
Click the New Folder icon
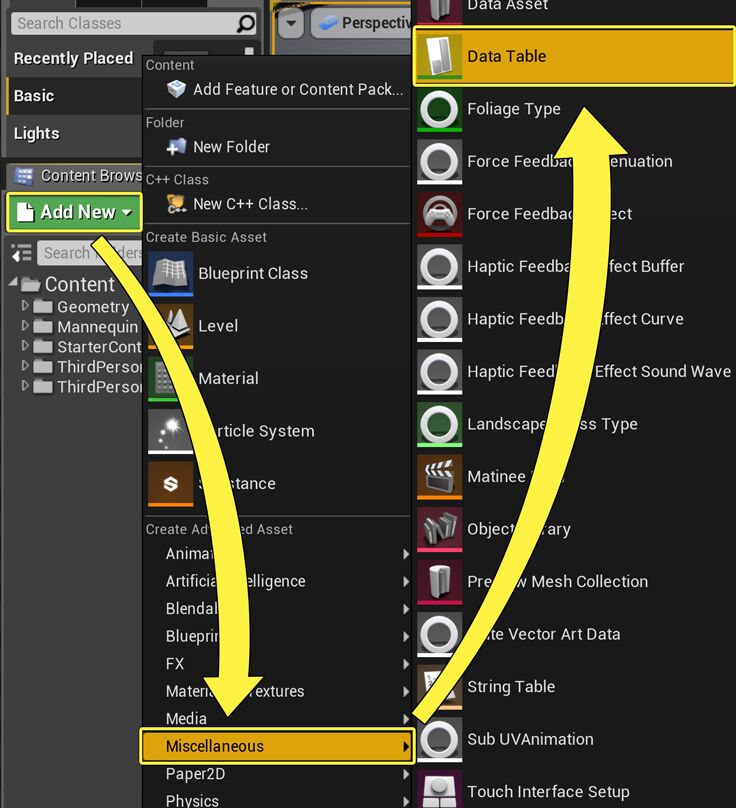(x=176, y=147)
